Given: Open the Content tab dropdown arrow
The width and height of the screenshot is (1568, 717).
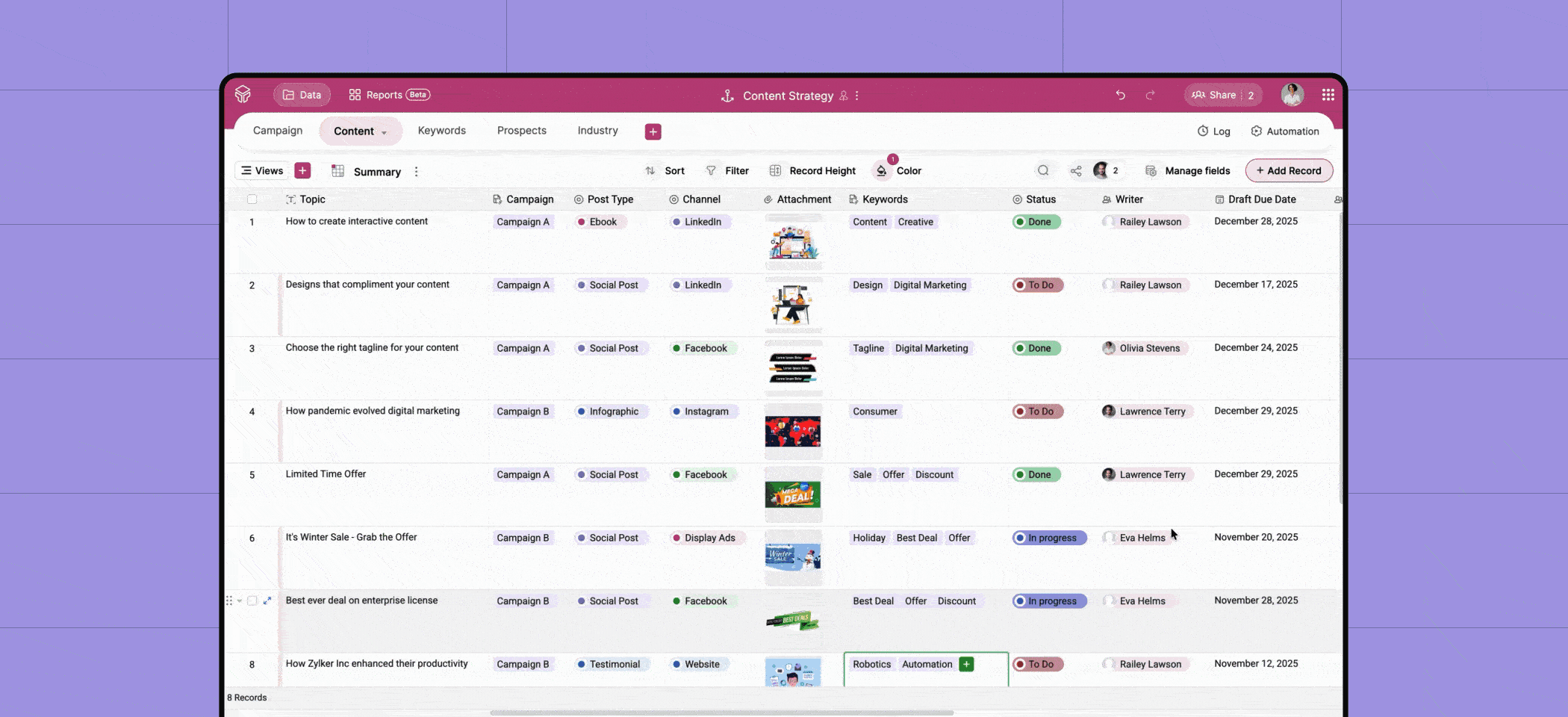Looking at the screenshot, I should [x=385, y=131].
